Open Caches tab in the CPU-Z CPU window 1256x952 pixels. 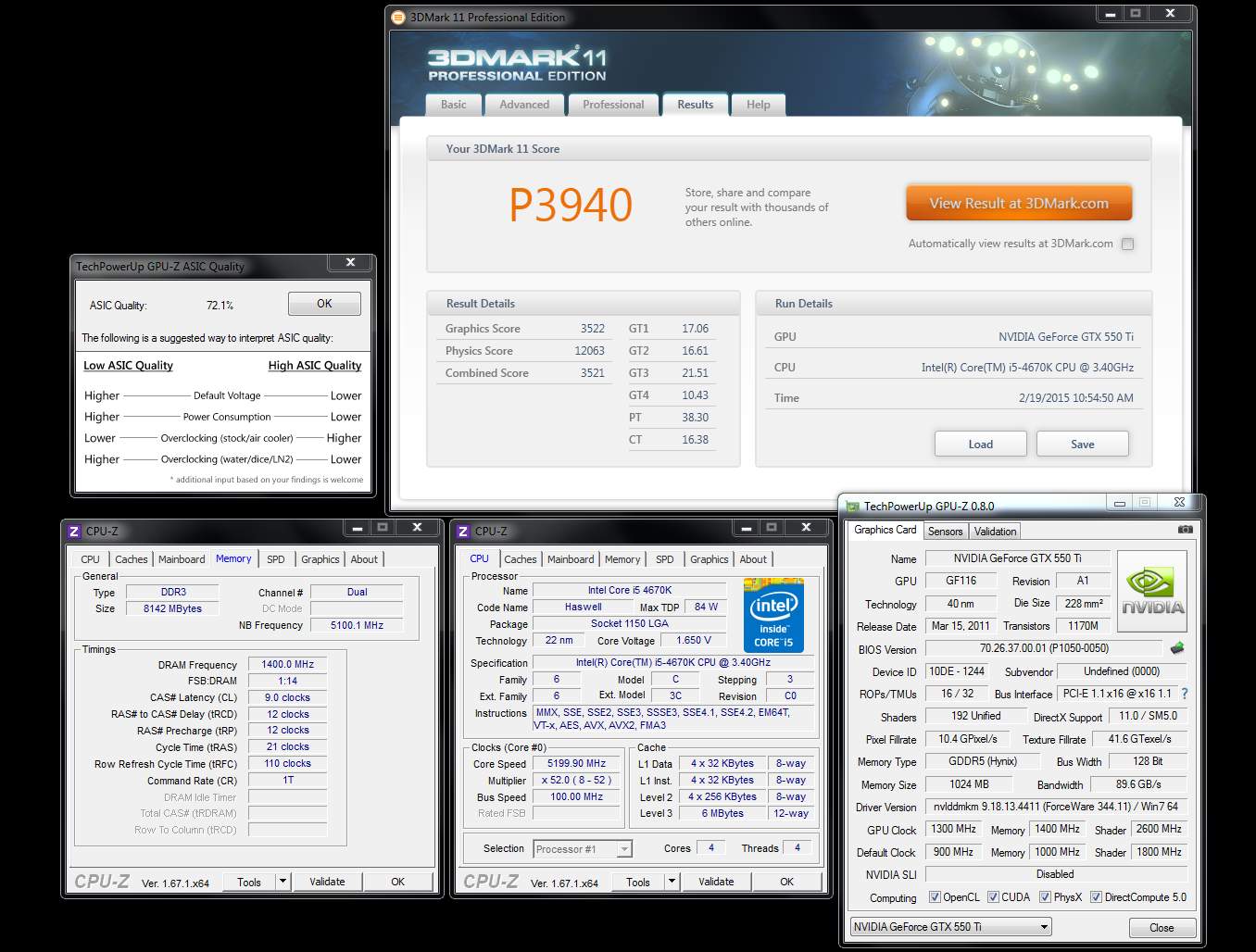coord(521,559)
